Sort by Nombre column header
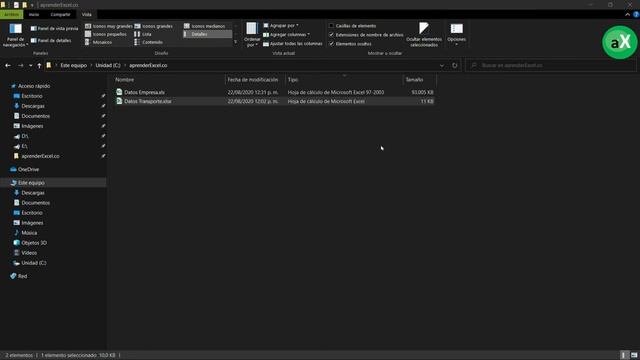640x360 pixels. click(169, 80)
